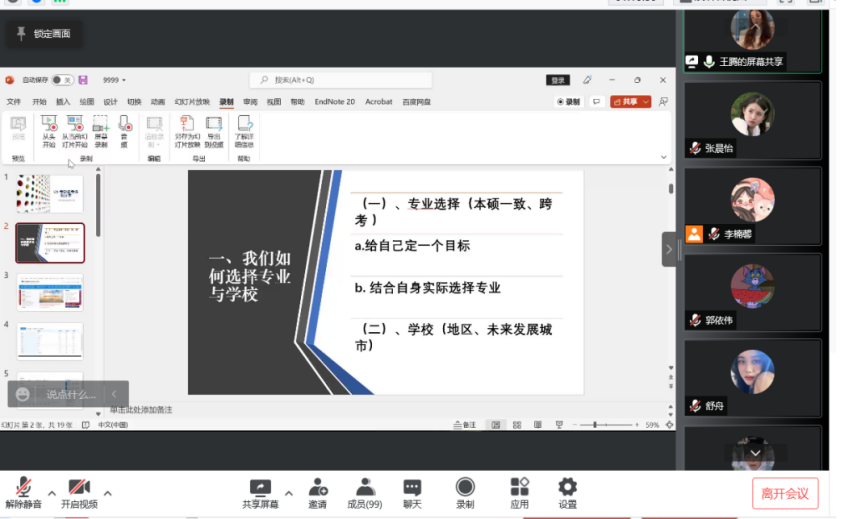This screenshot has height=519, width=843.
Task: Select slide 3 thumbnail in panel
Action: 50,291
